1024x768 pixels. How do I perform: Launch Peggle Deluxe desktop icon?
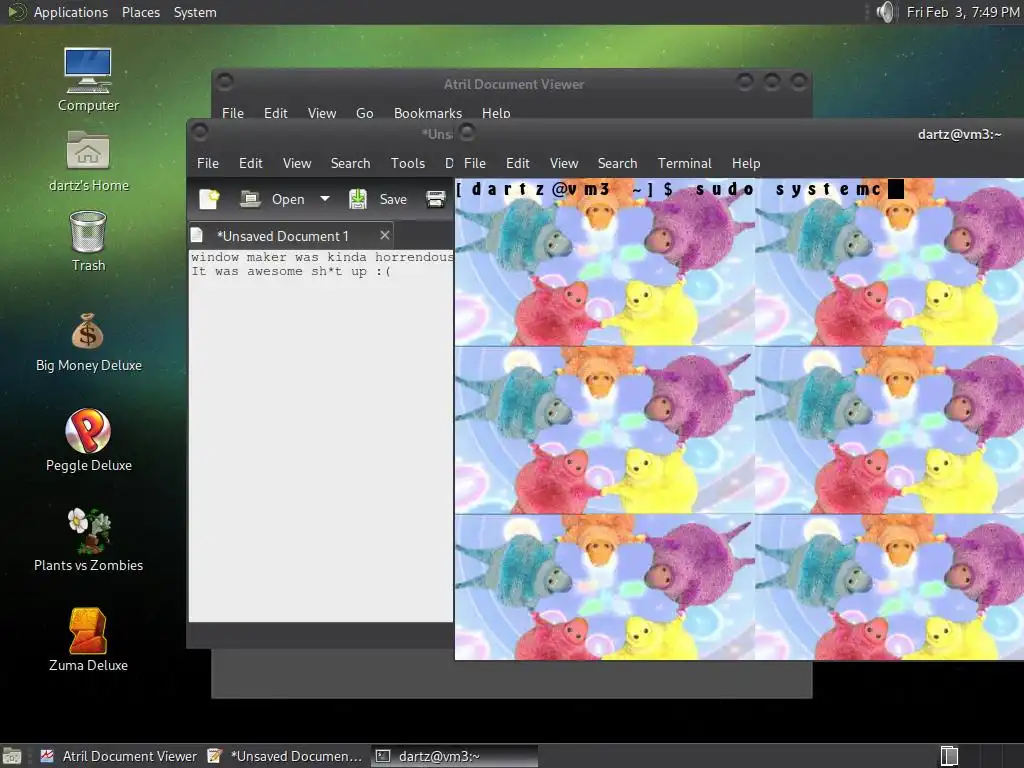[x=88, y=440]
